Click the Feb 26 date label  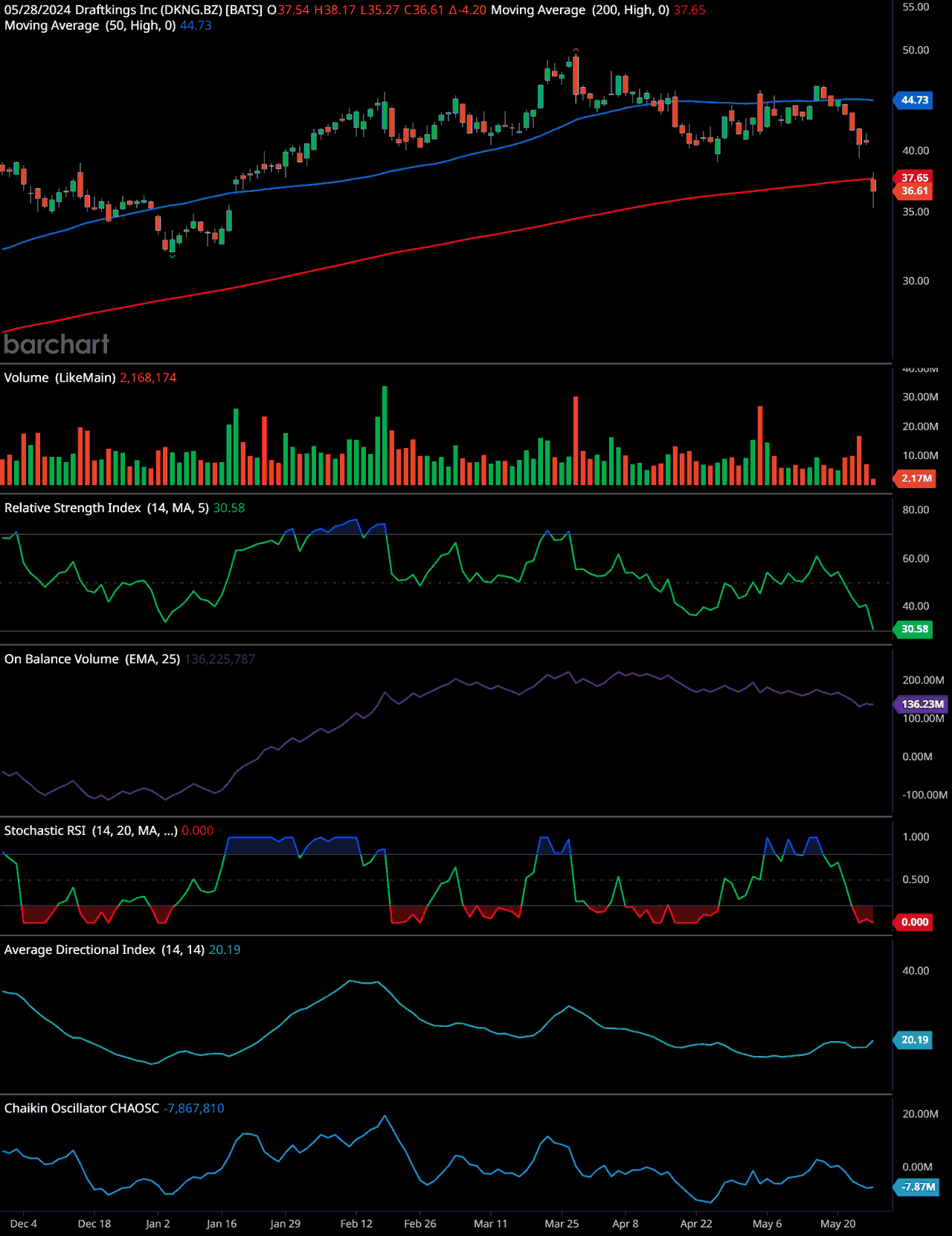(x=420, y=1224)
